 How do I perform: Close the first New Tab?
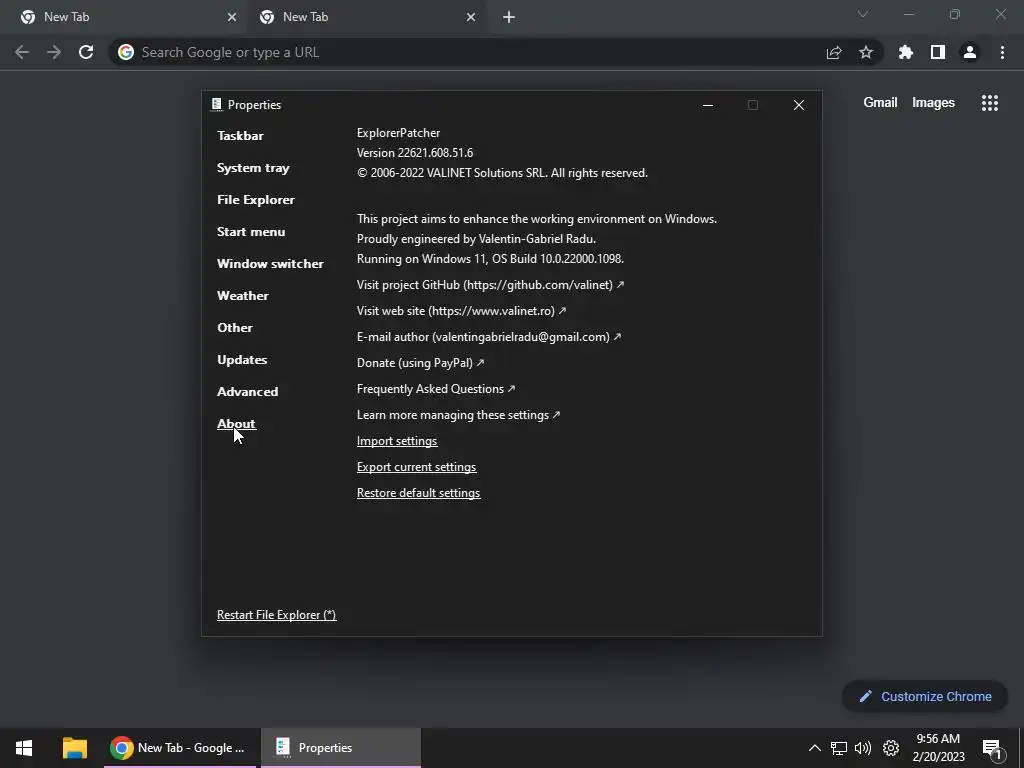click(x=231, y=17)
